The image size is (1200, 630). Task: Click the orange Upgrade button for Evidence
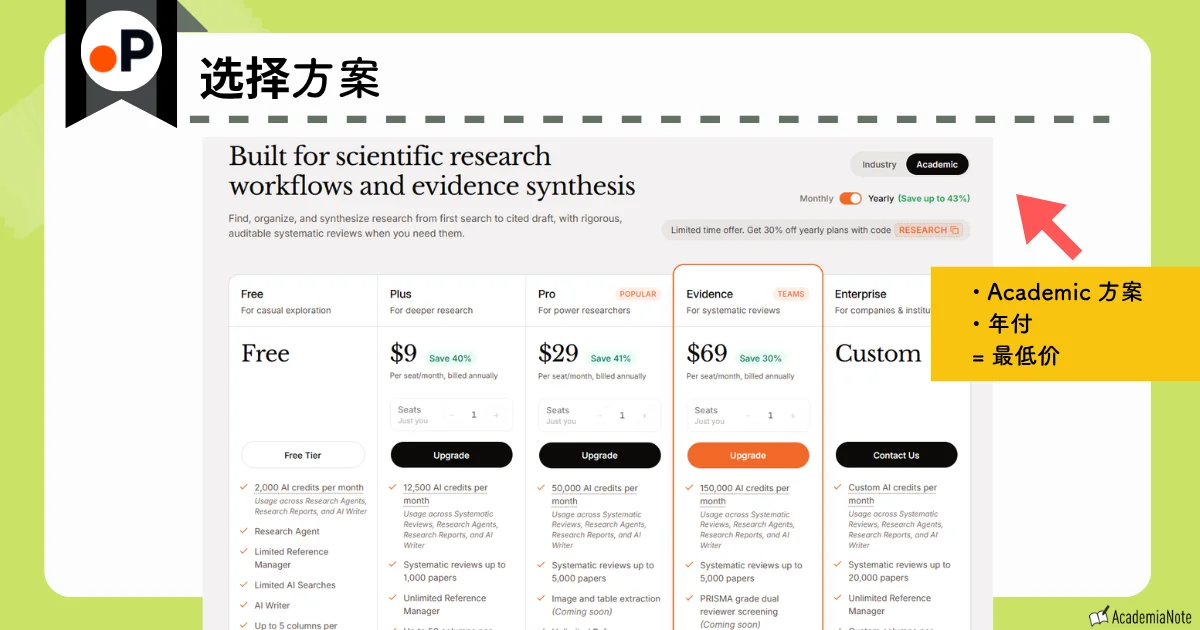(748, 455)
